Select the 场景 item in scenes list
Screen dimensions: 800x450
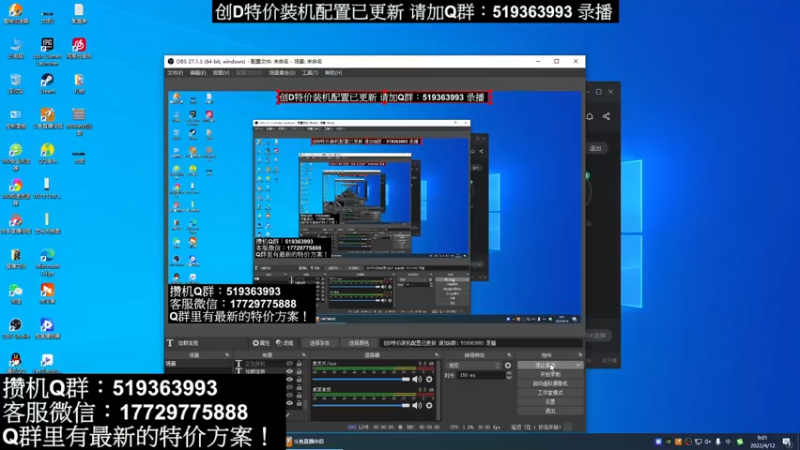coord(197,364)
